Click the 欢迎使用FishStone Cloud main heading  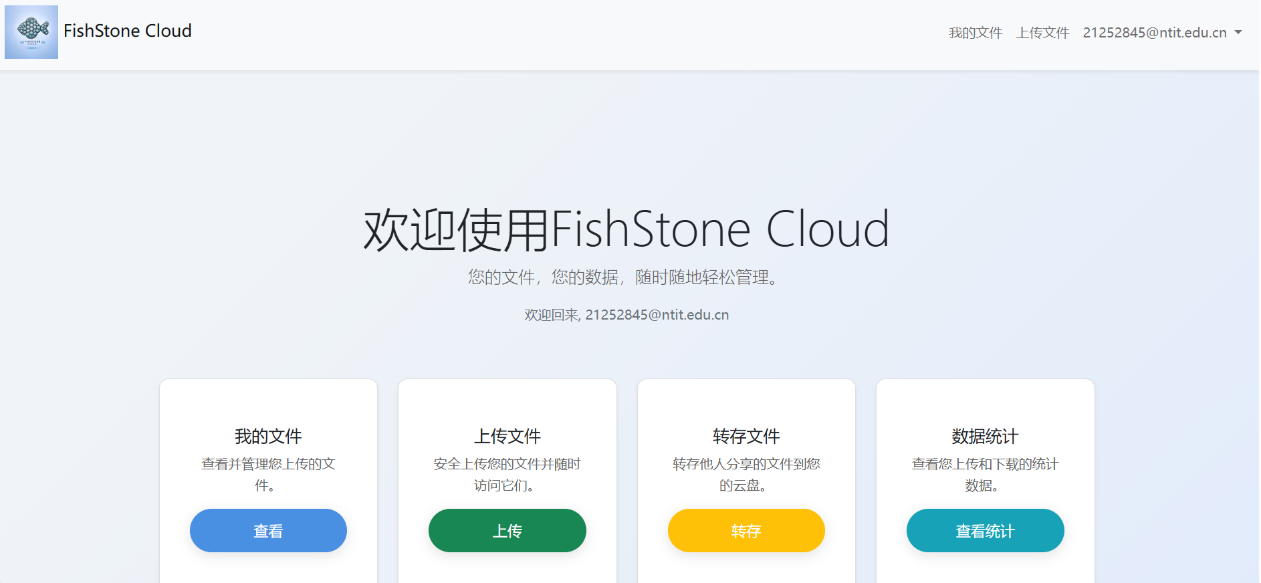[626, 229]
